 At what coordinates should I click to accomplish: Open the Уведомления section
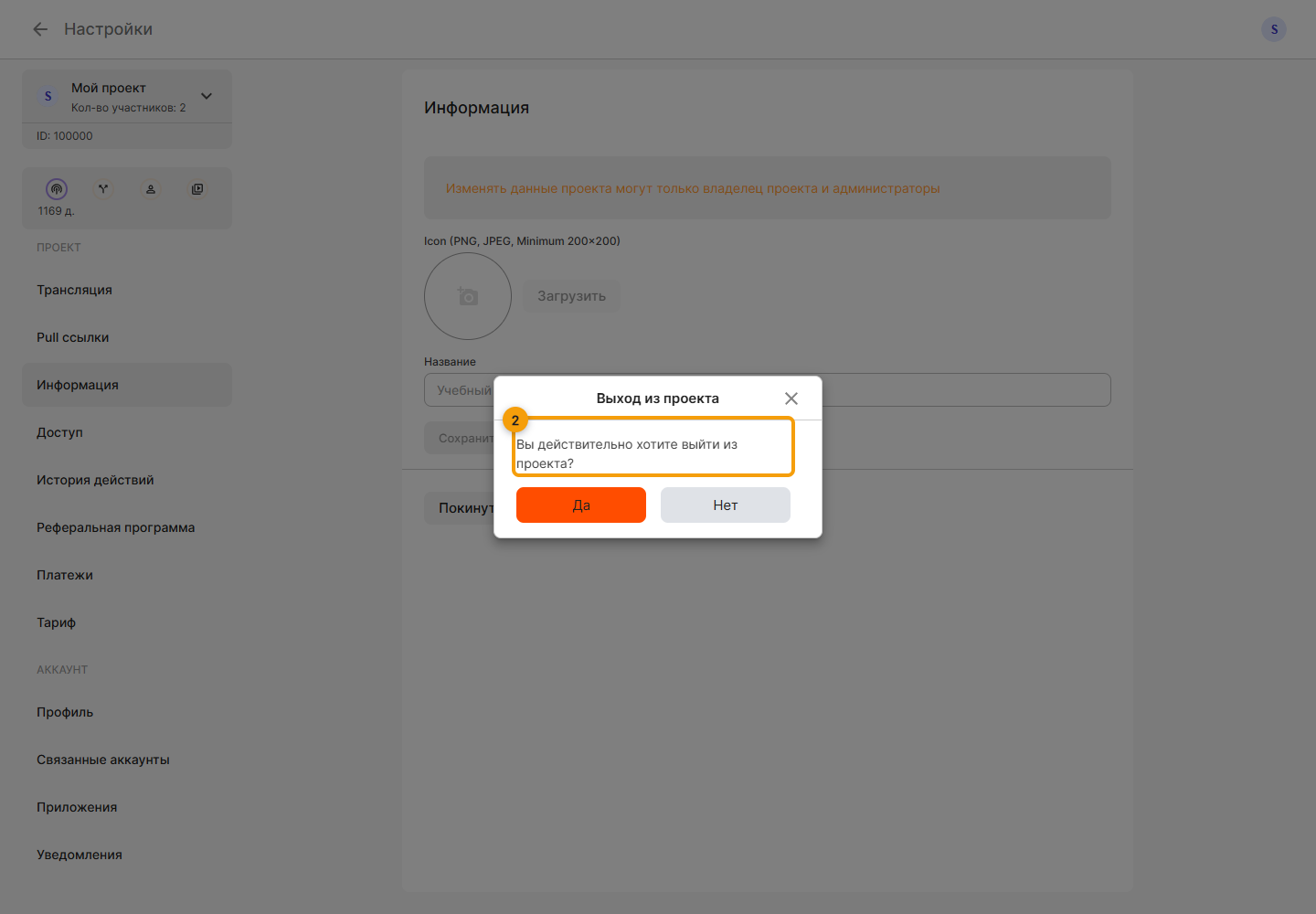click(x=127, y=855)
